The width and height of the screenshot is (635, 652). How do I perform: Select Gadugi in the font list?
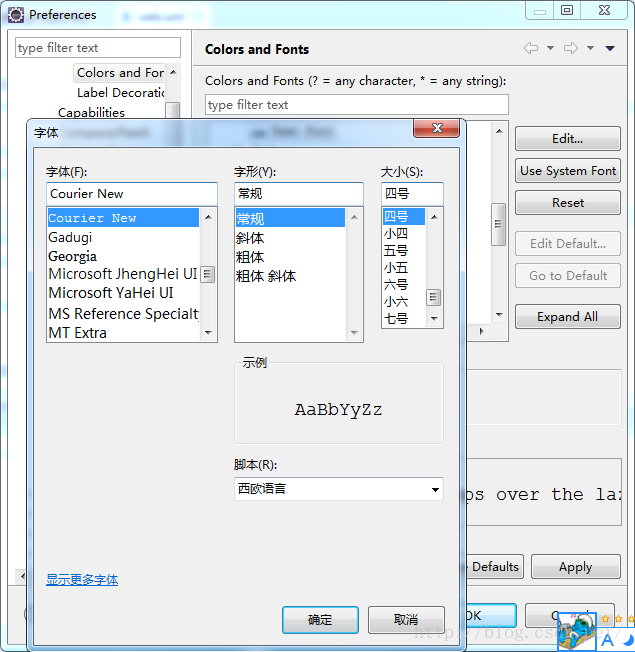click(124, 237)
